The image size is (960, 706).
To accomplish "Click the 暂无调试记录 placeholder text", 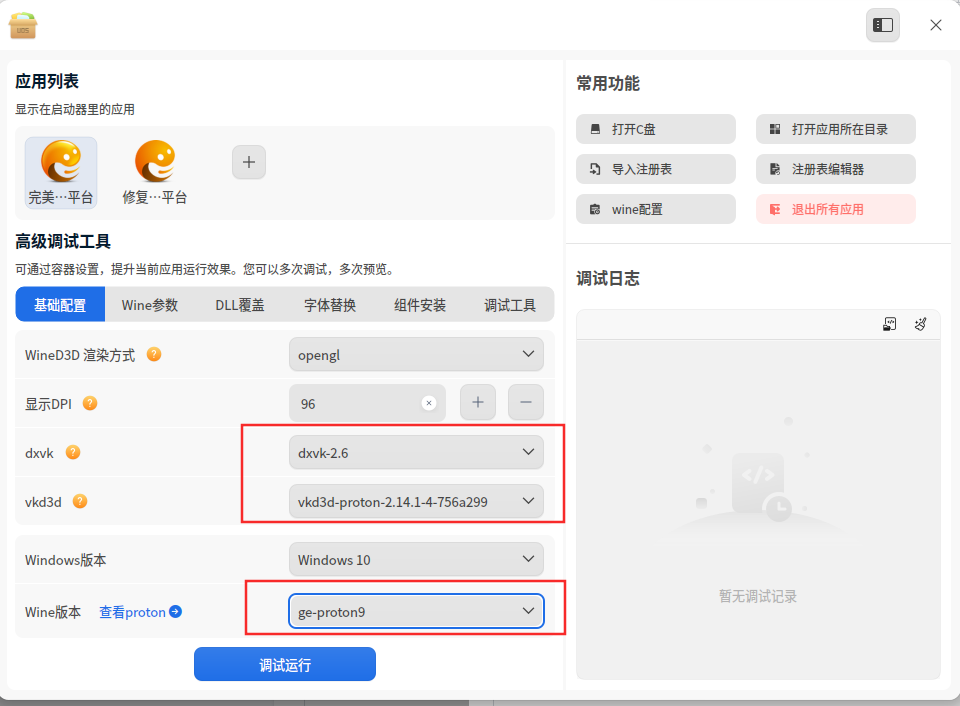I will point(758,596).
